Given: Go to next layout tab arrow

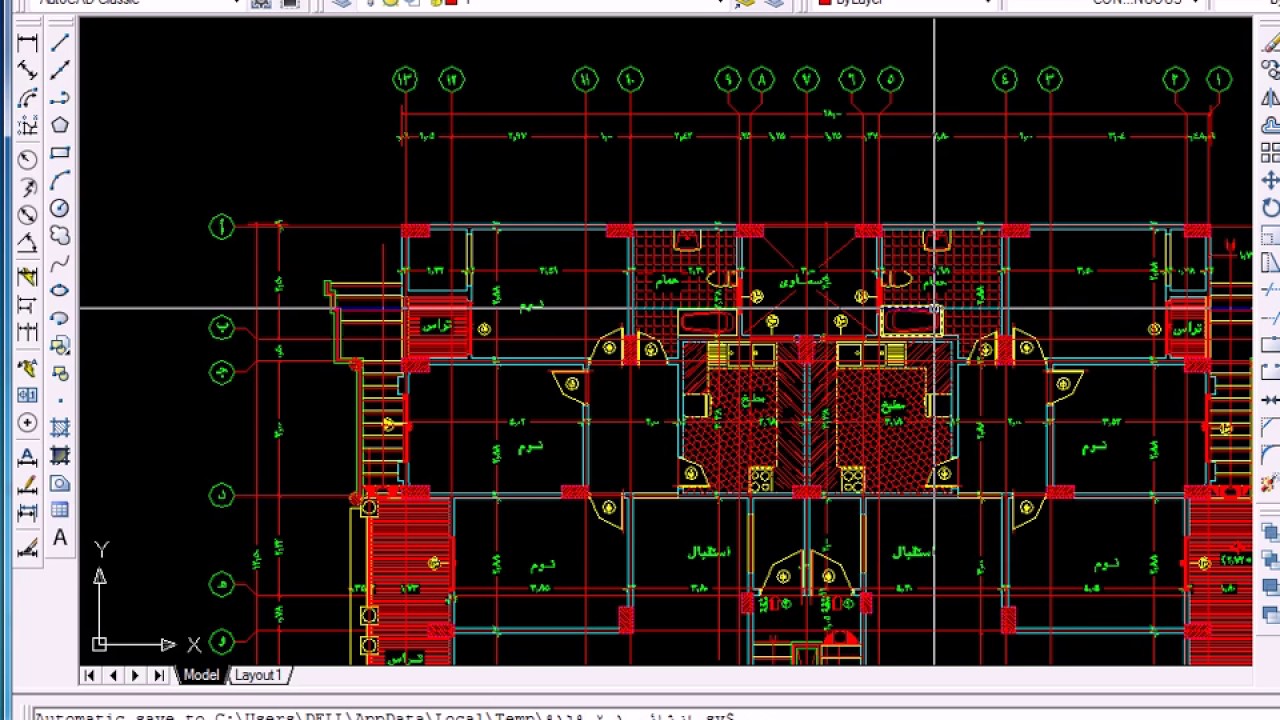Looking at the screenshot, I should (135, 676).
